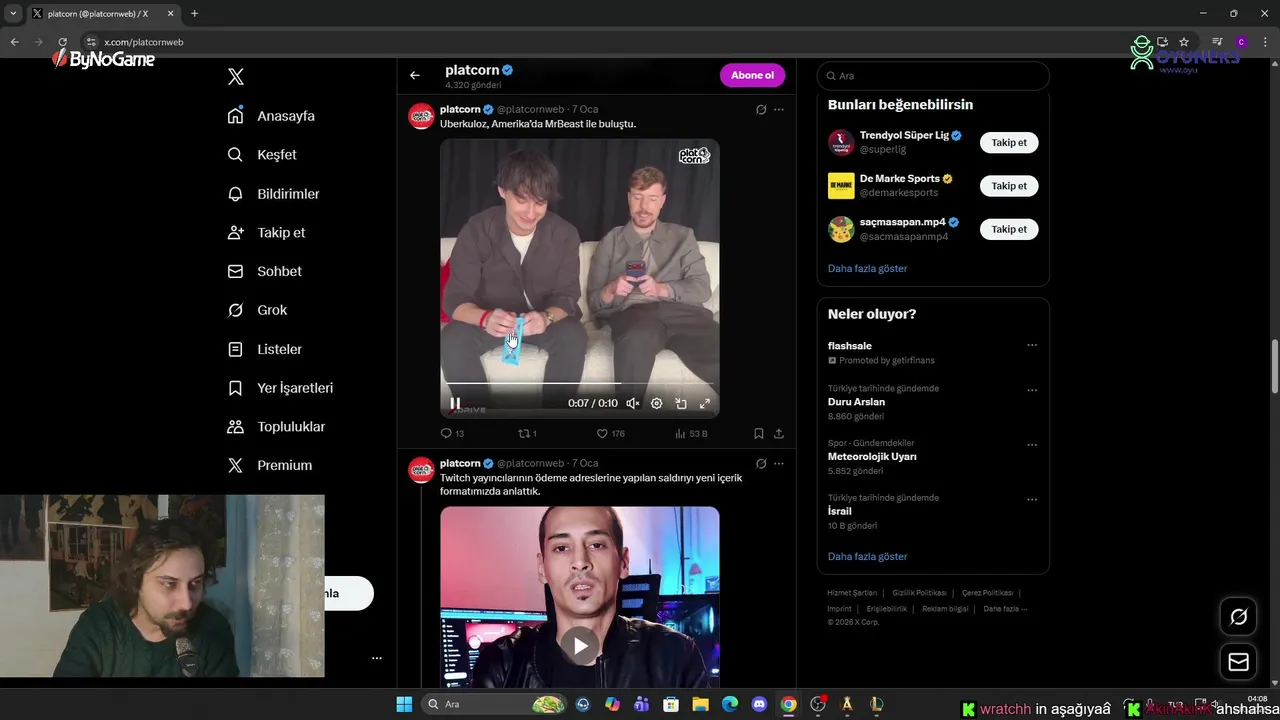Open Grok explain on Twitch post
This screenshot has width=1280, height=720.
(x=761, y=464)
